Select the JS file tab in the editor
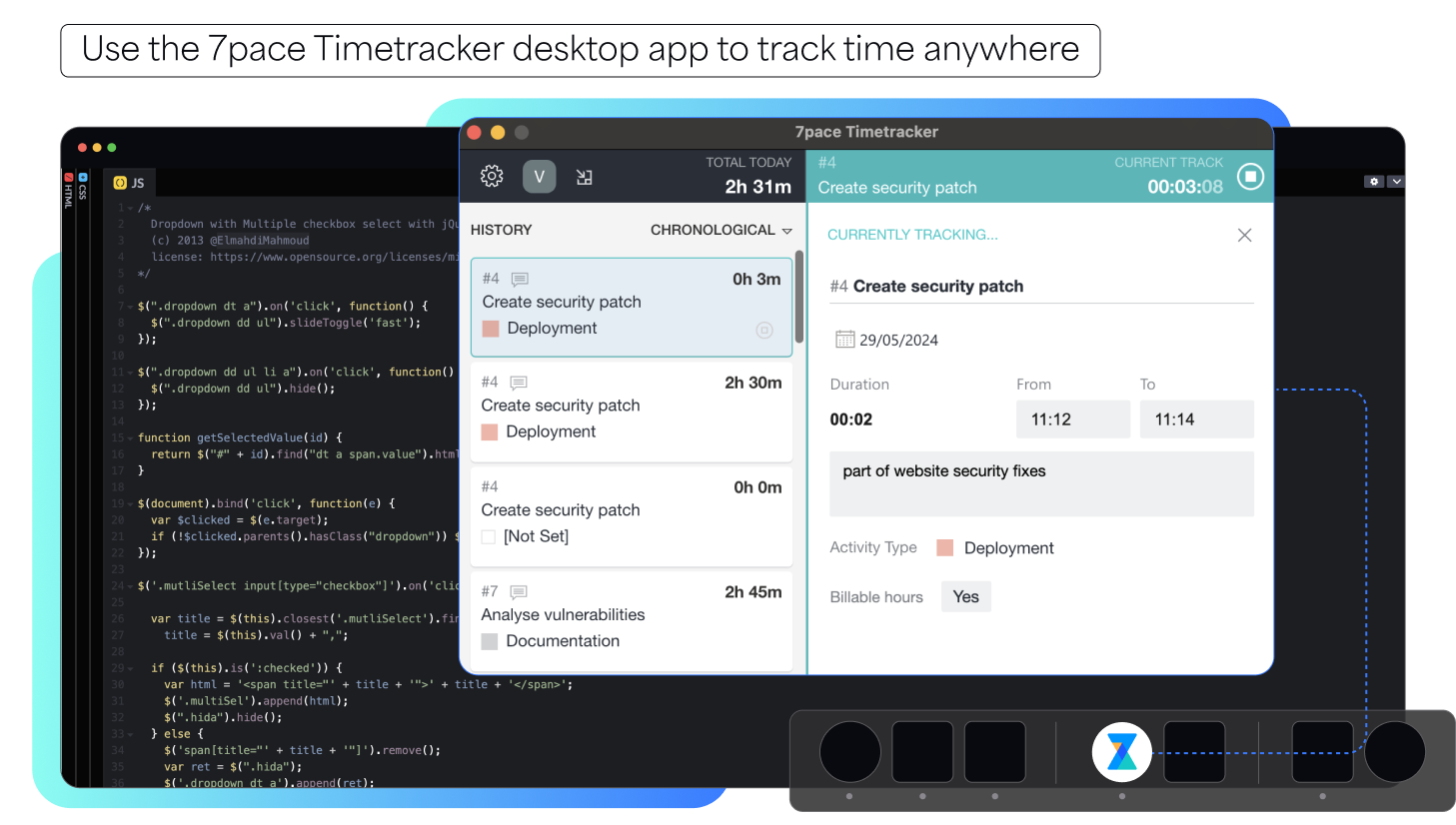The image size is (1456, 825). (x=128, y=182)
